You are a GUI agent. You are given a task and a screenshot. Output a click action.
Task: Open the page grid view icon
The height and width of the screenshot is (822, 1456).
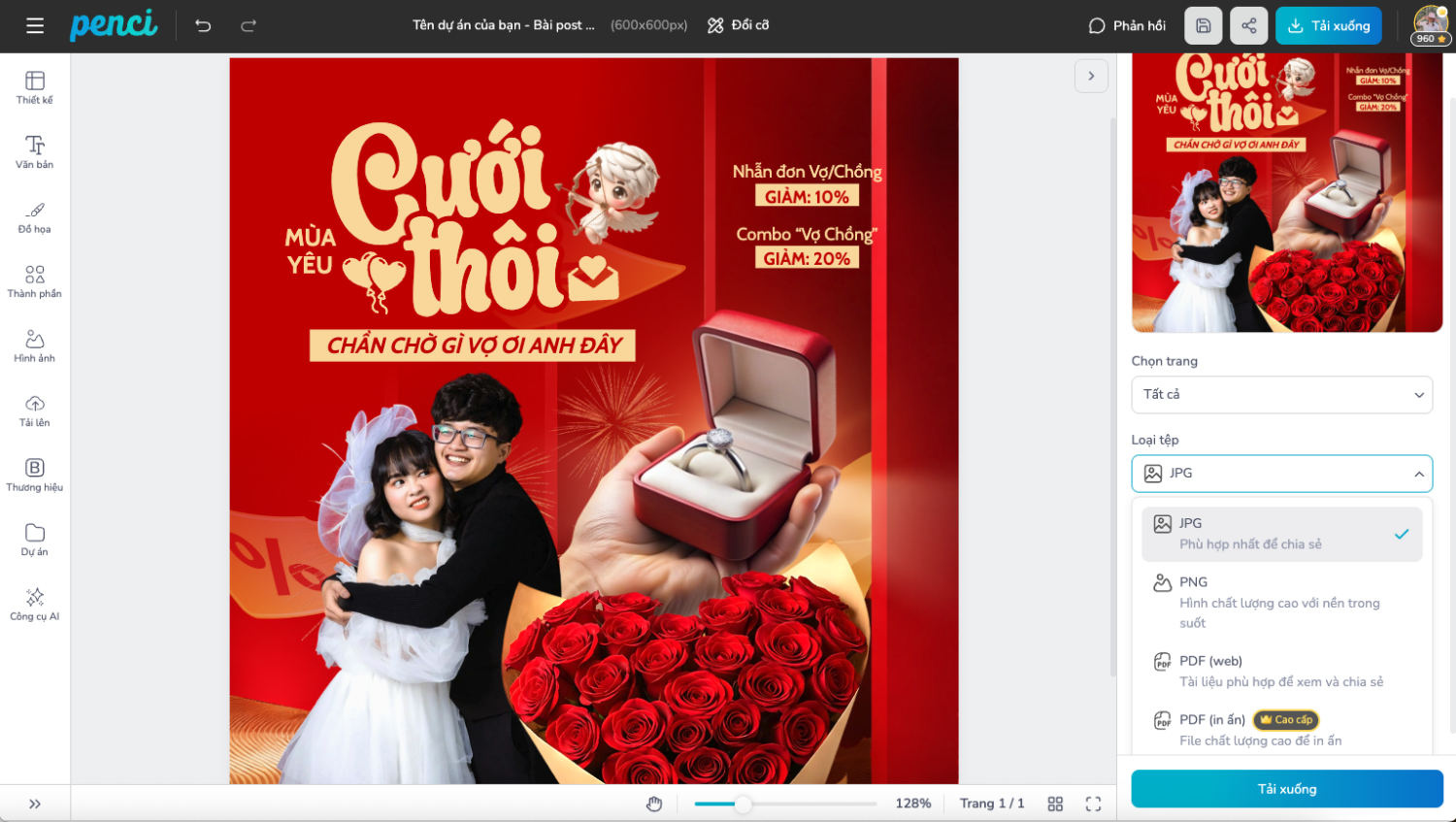[x=1055, y=804]
